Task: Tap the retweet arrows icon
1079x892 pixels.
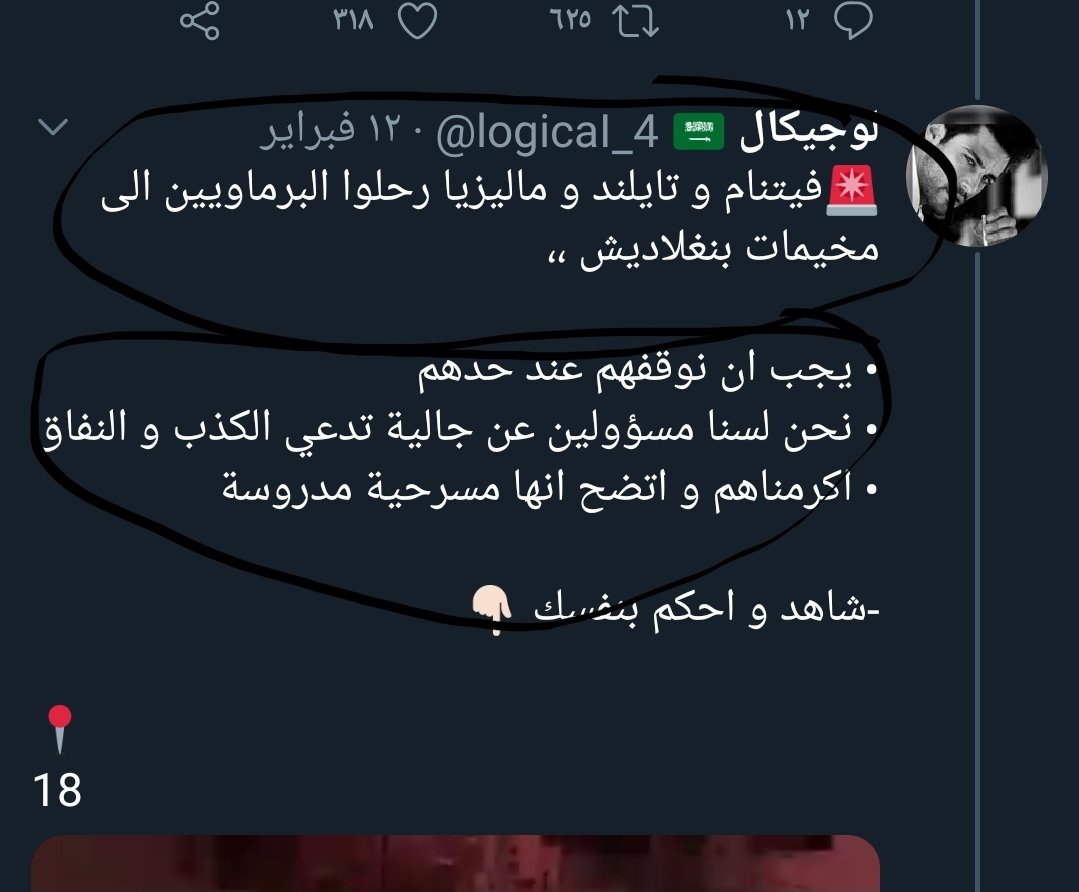Action: (636, 21)
